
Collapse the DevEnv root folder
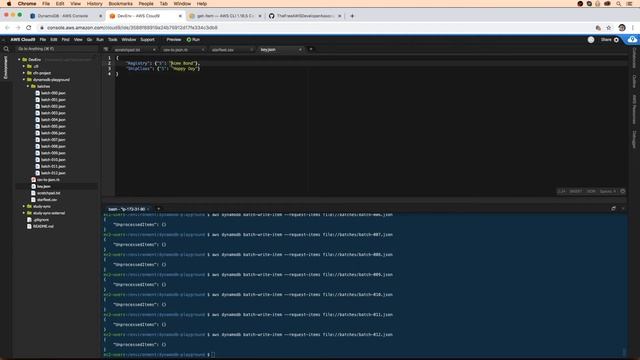pos(19,60)
